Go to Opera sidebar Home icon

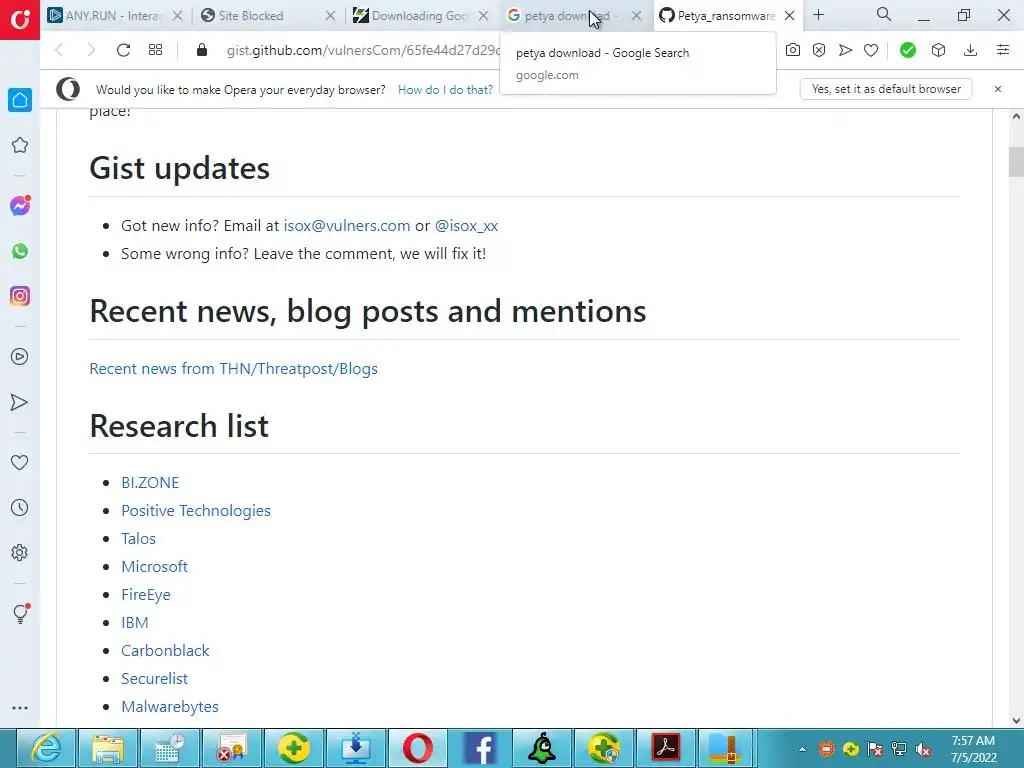pos(20,100)
